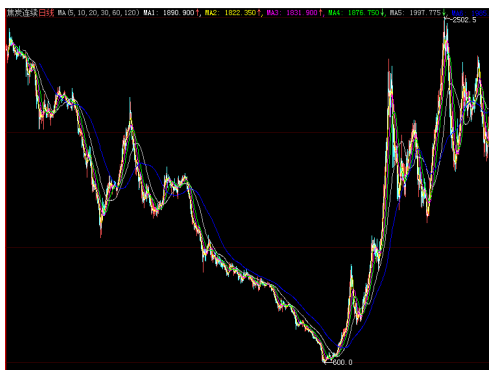Click the red up arrow after MA2

(259, 13)
